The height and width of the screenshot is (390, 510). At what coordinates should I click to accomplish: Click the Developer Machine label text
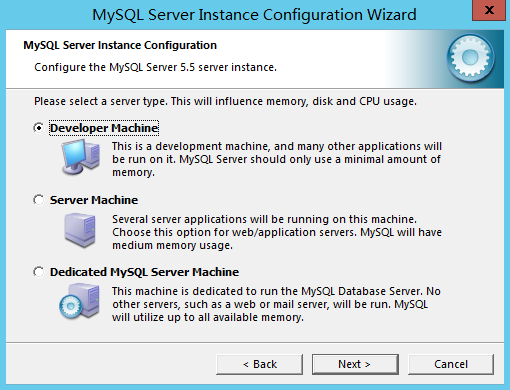(104, 128)
